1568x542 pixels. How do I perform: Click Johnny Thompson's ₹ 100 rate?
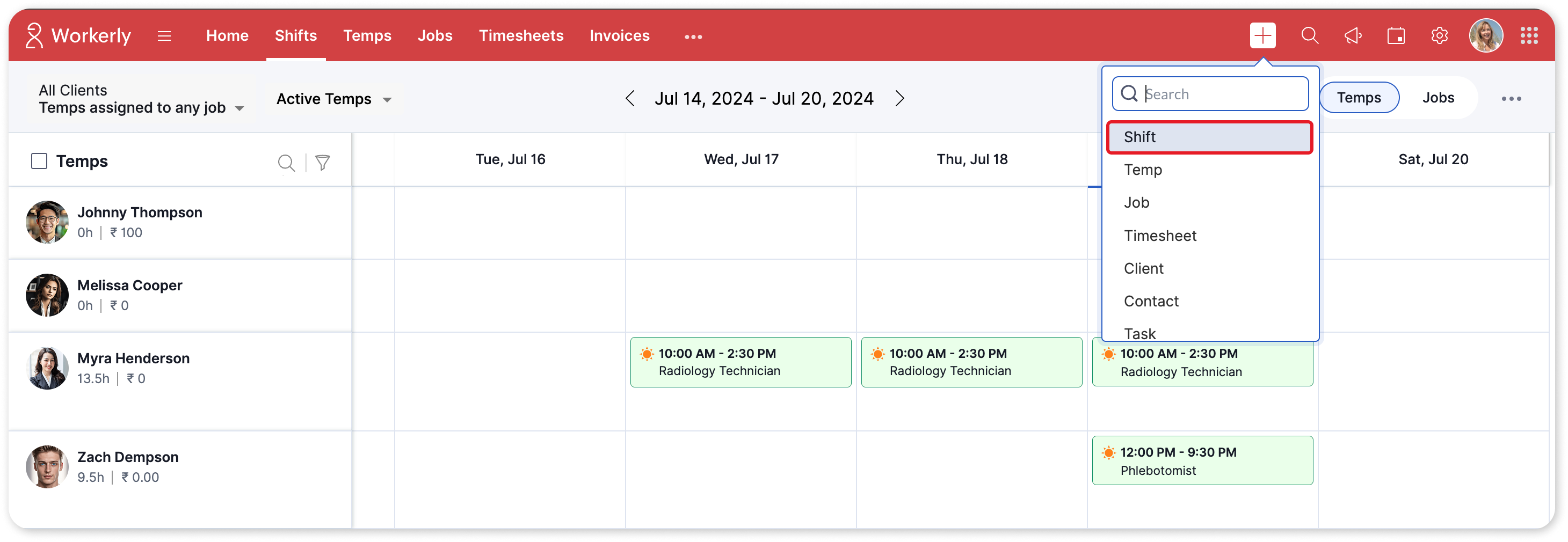126,232
